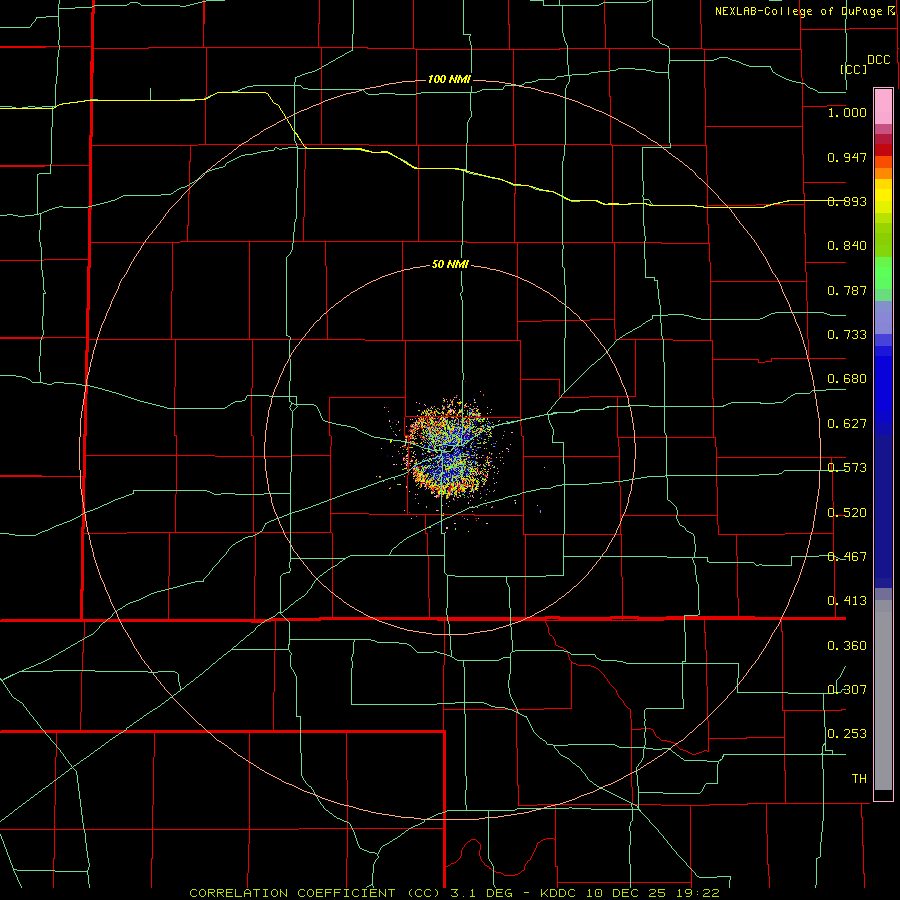This screenshot has width=900, height=900.
Task: Click the 0.840 scale value
Action: point(847,246)
